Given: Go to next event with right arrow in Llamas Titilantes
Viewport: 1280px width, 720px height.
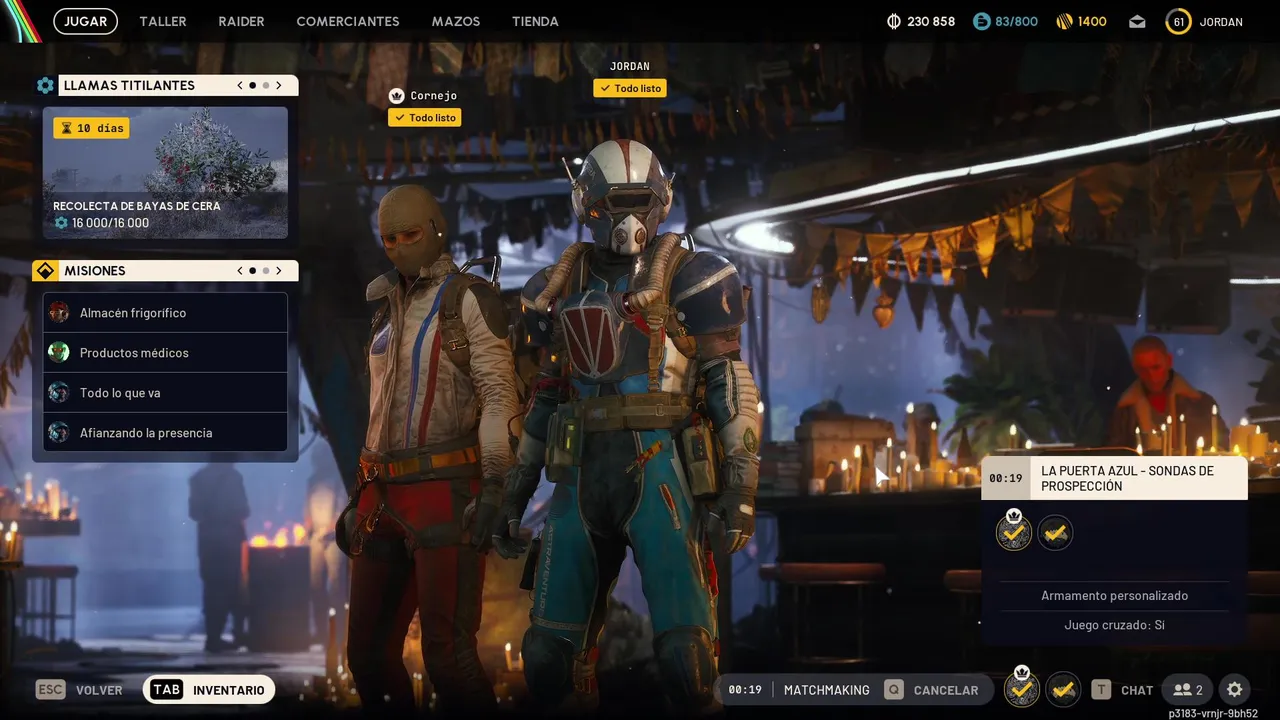Looking at the screenshot, I should [279, 86].
